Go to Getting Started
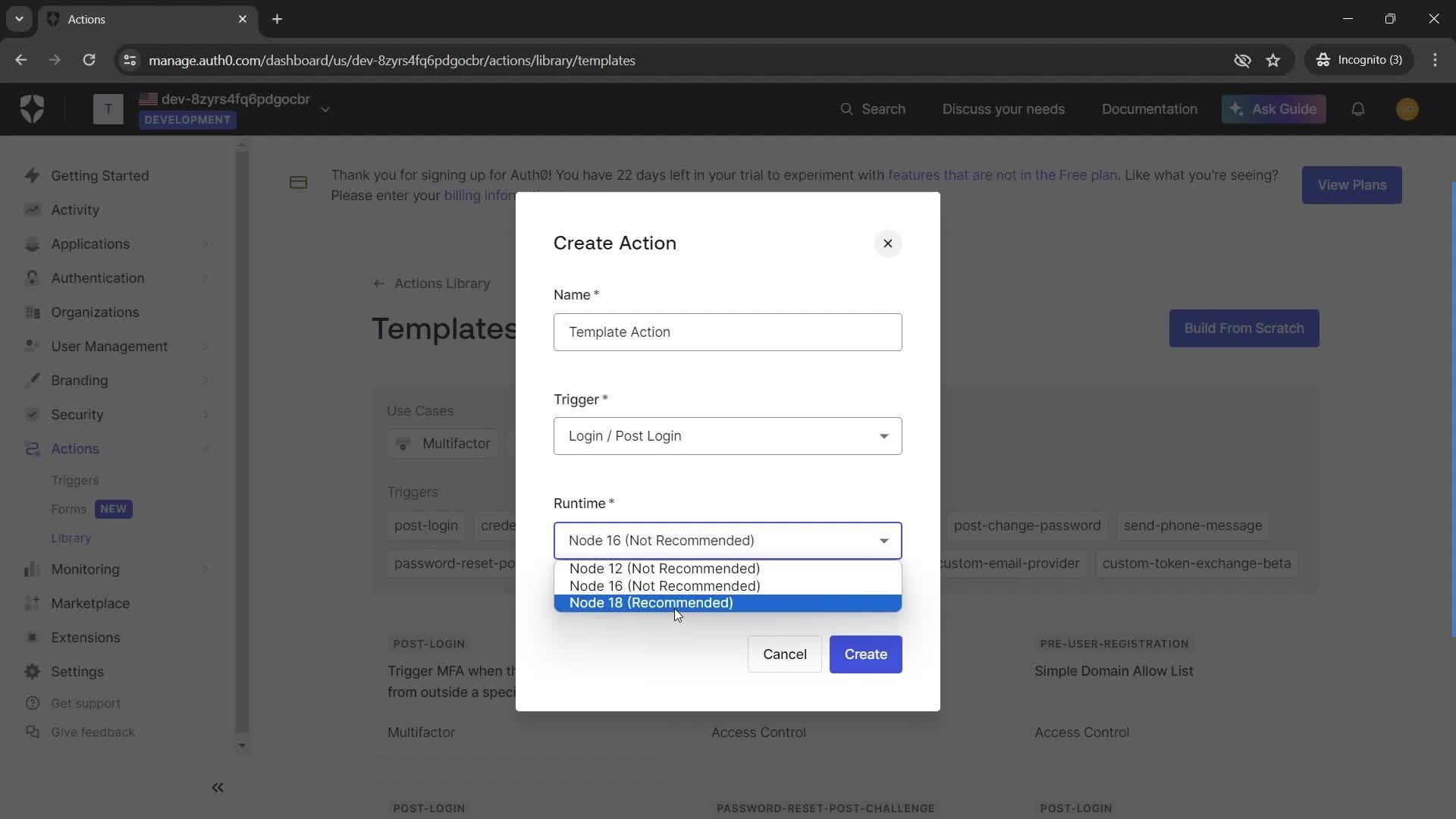 coord(99,176)
